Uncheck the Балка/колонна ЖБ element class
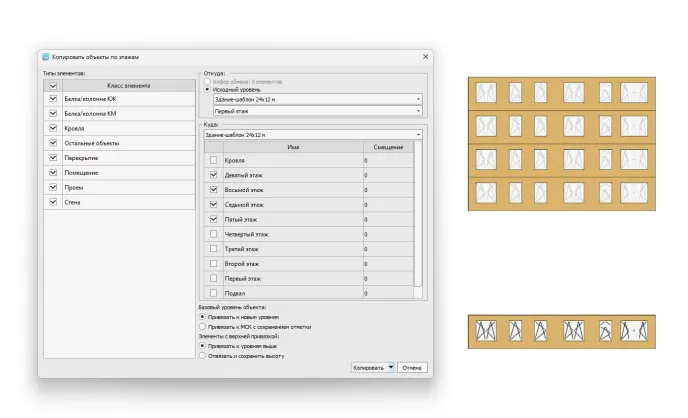Image resolution: width=688 pixels, height=418 pixels. point(53,99)
